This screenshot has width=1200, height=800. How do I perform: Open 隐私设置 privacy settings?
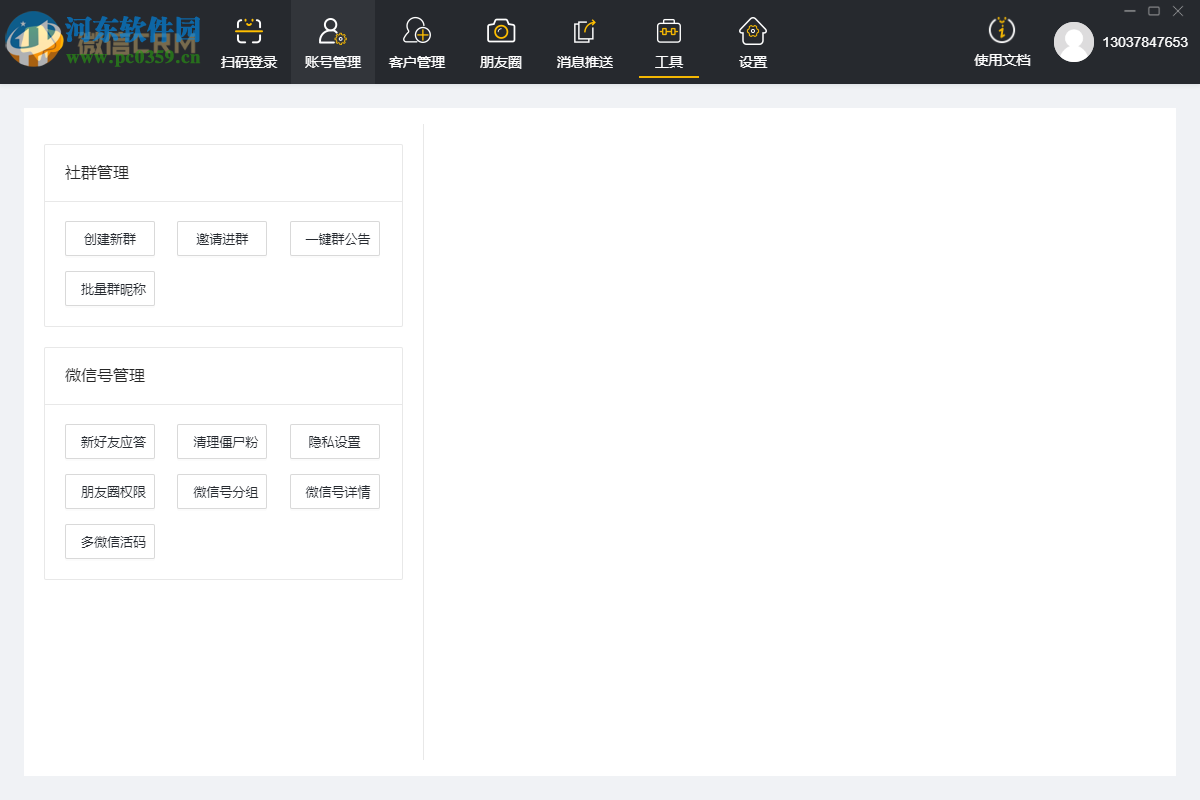334,441
